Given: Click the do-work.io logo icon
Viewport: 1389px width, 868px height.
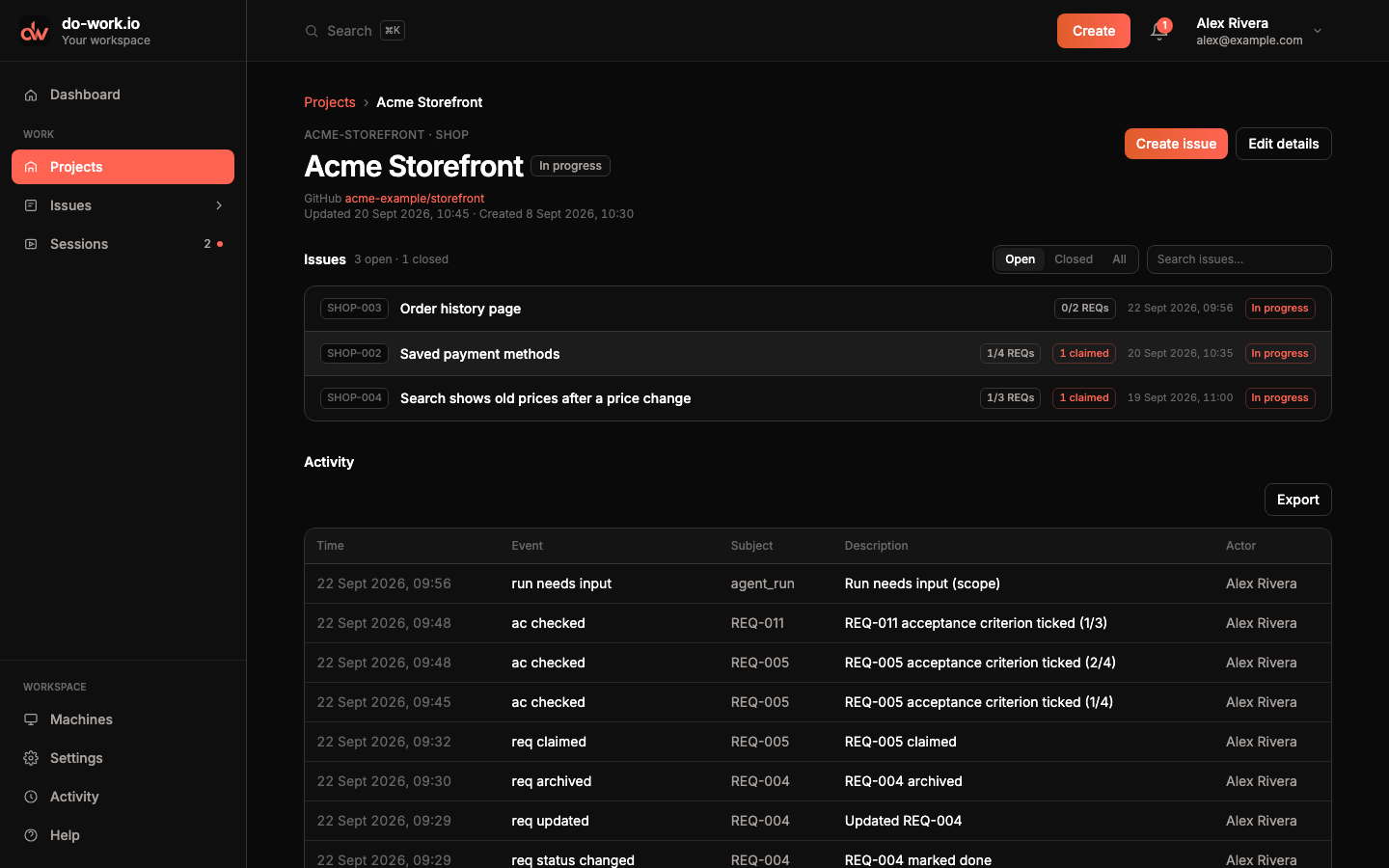Looking at the screenshot, I should 35,31.
